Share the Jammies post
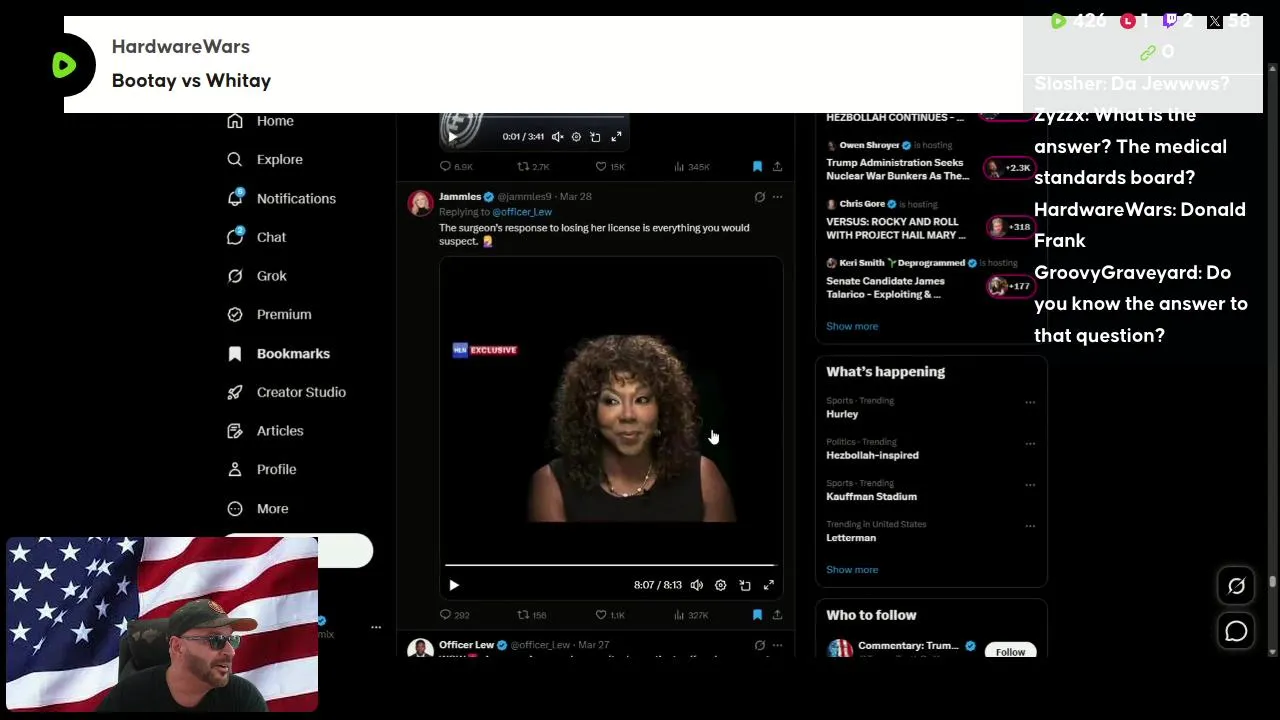 click(777, 615)
